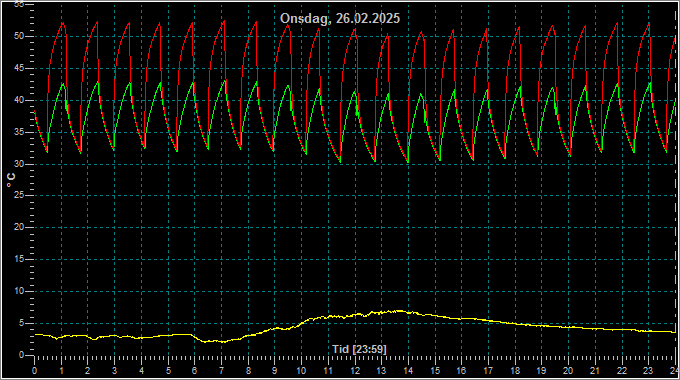Click the 10 value on temperature axis
The width and height of the screenshot is (680, 380).
19,291
